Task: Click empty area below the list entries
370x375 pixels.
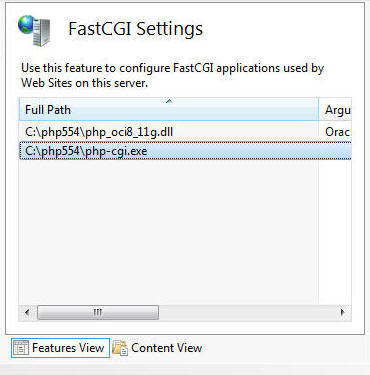Action: tap(169, 232)
